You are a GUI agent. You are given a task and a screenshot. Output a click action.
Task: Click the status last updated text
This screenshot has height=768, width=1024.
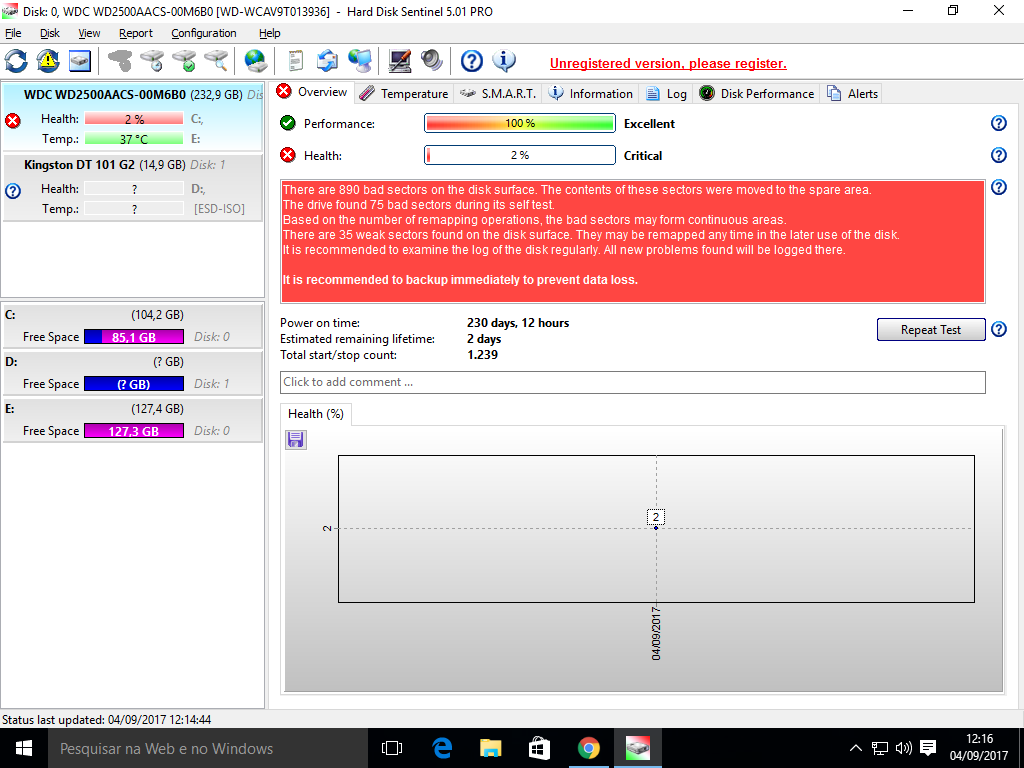pos(106,720)
